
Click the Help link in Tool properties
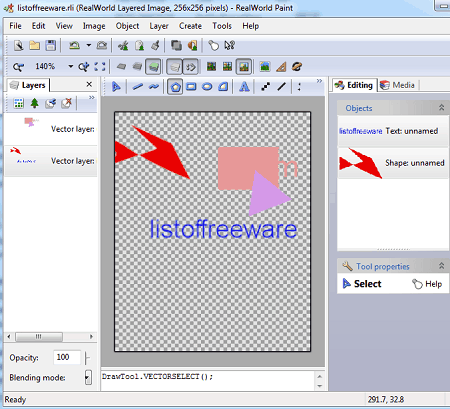pos(428,284)
